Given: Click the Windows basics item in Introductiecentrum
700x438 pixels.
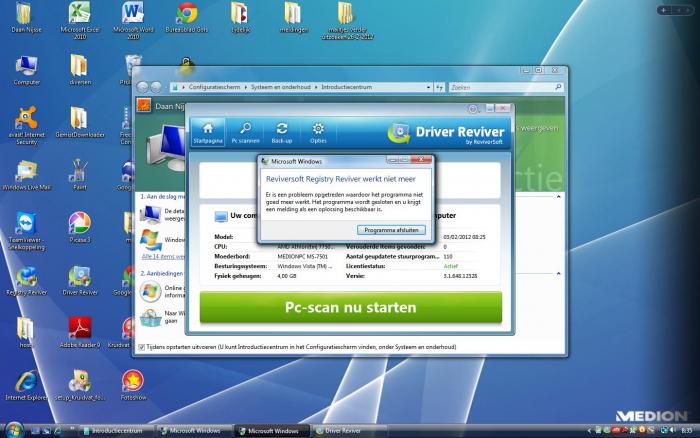Looking at the screenshot, I should (162, 240).
